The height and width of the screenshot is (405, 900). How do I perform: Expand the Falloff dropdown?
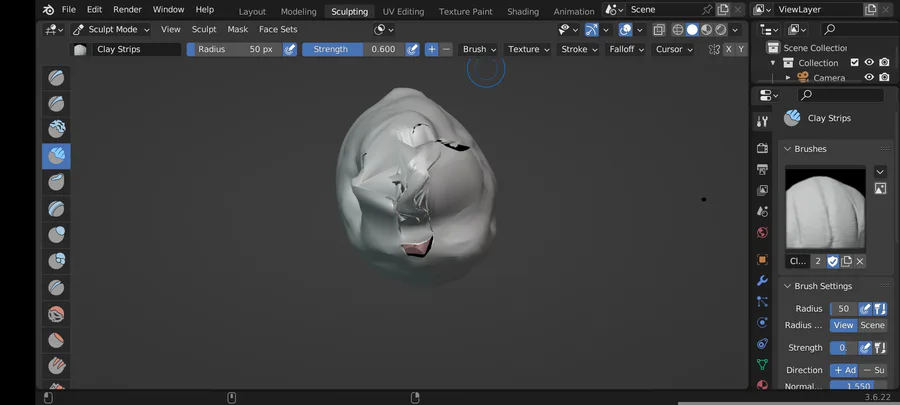point(627,49)
